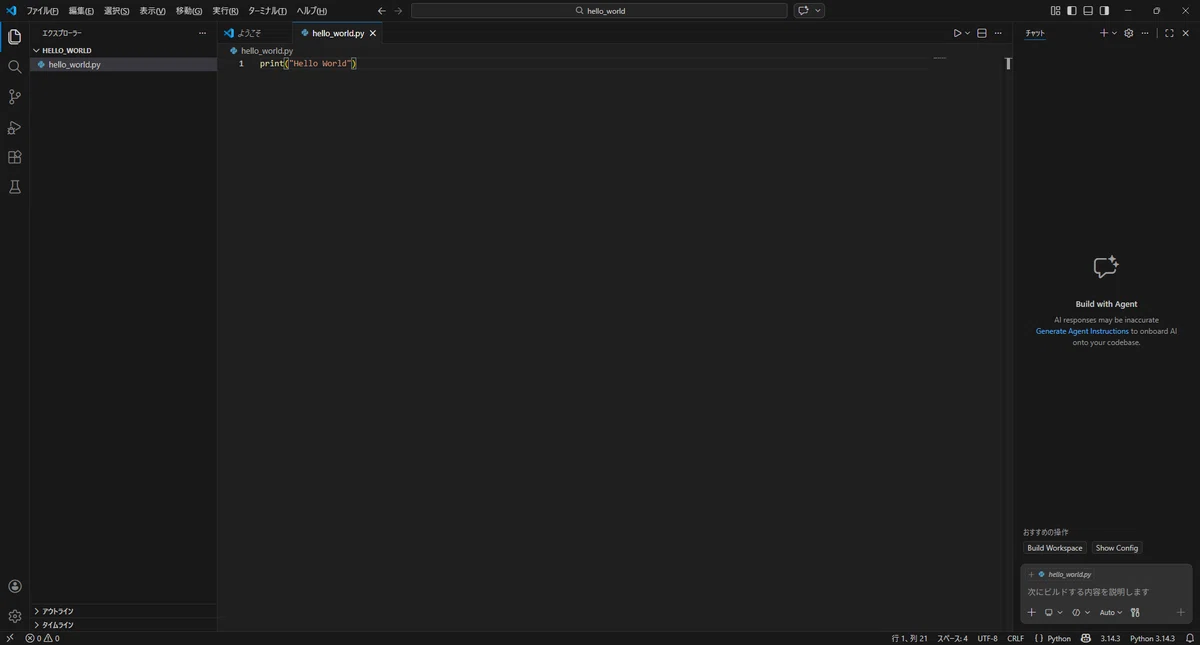Image resolution: width=1200 pixels, height=645 pixels.
Task: Open notifications bell in status bar
Action: 1189,638
